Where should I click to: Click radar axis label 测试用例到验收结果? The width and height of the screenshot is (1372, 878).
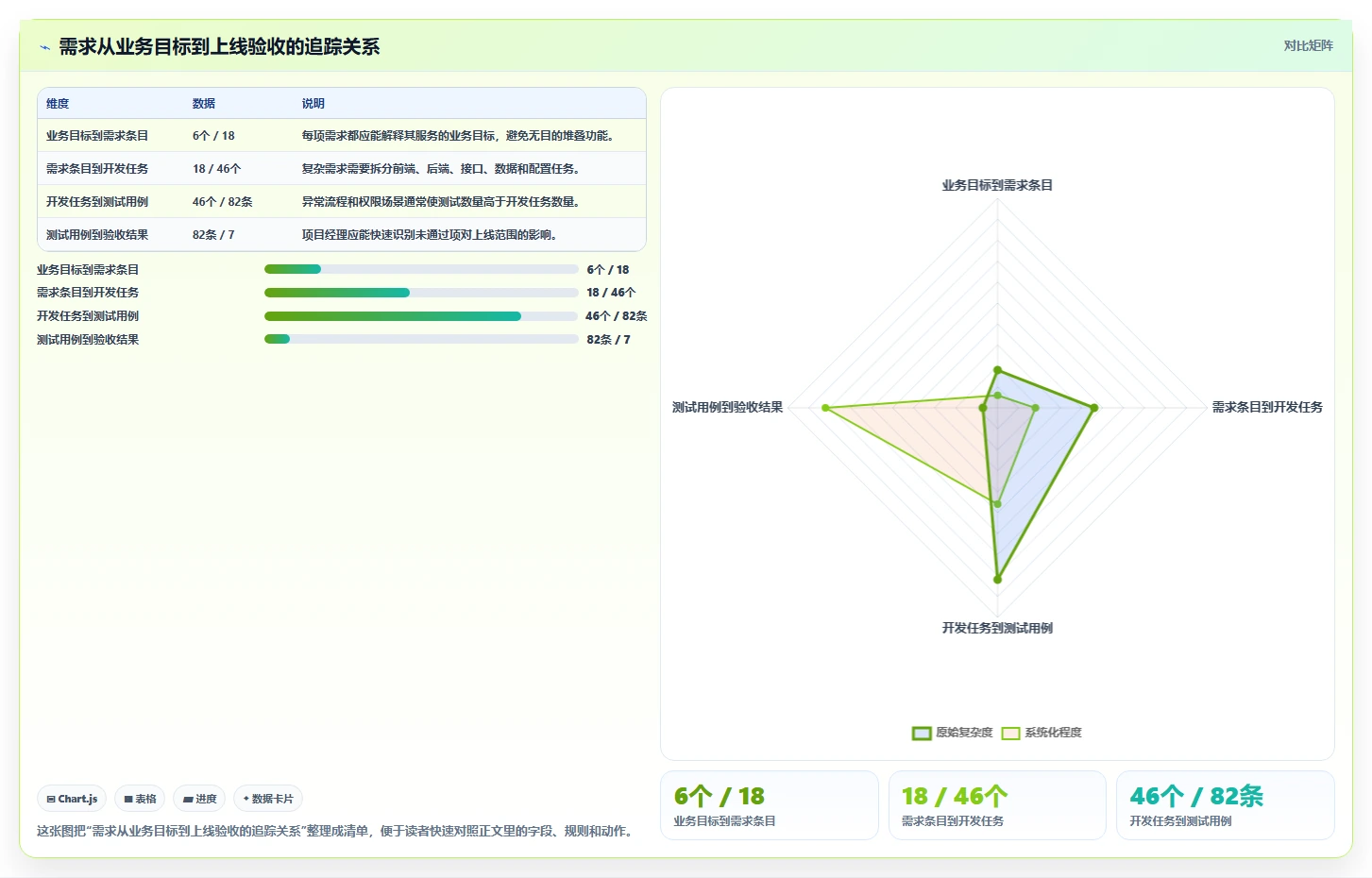727,407
